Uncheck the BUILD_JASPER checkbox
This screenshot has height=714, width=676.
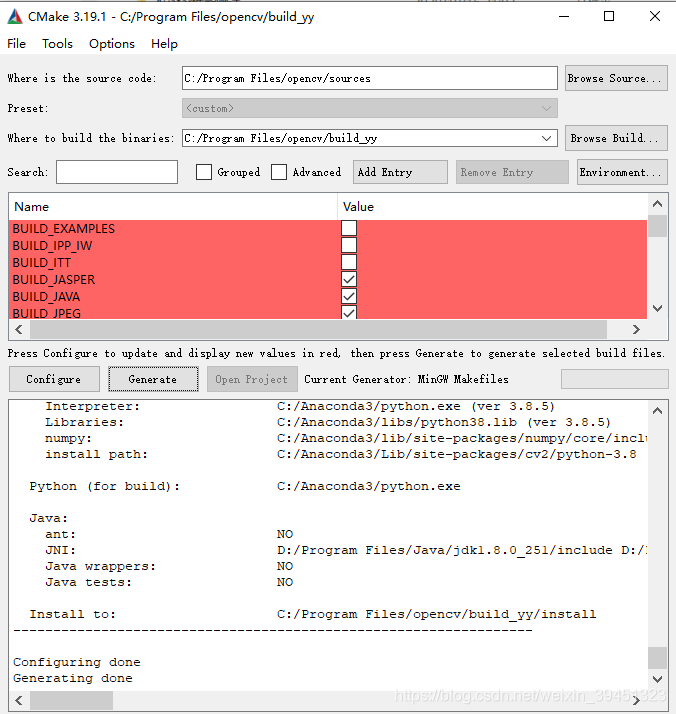coord(349,279)
